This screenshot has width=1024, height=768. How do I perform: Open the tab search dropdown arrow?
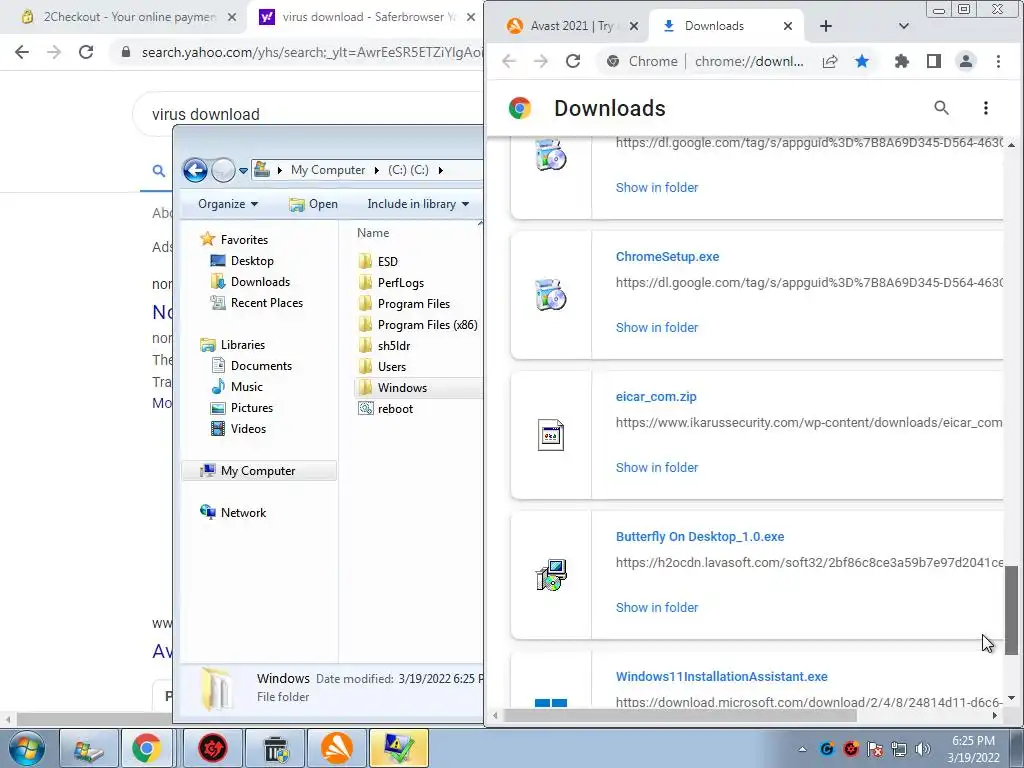[x=904, y=26]
